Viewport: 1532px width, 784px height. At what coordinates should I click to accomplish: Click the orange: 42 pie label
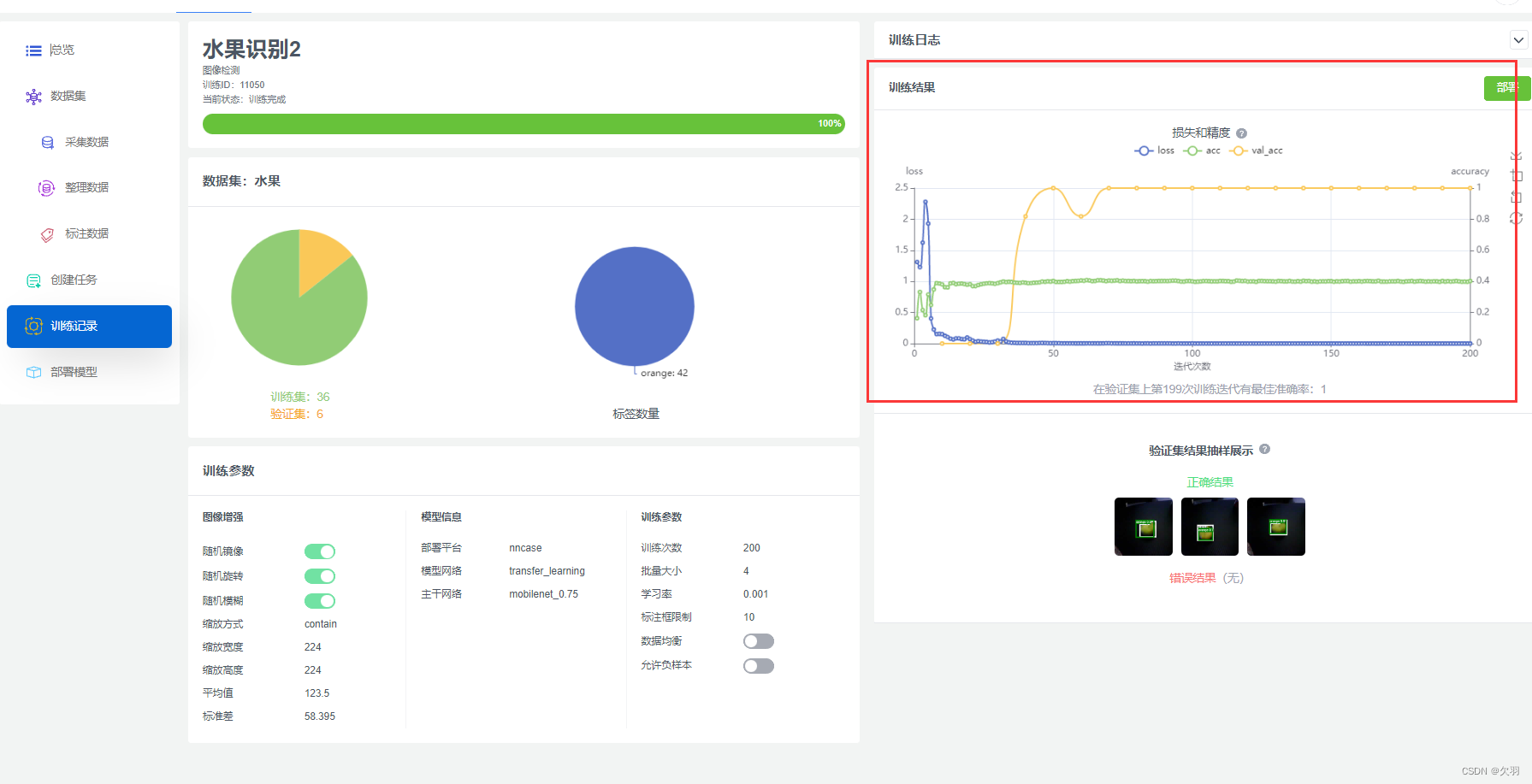point(665,374)
